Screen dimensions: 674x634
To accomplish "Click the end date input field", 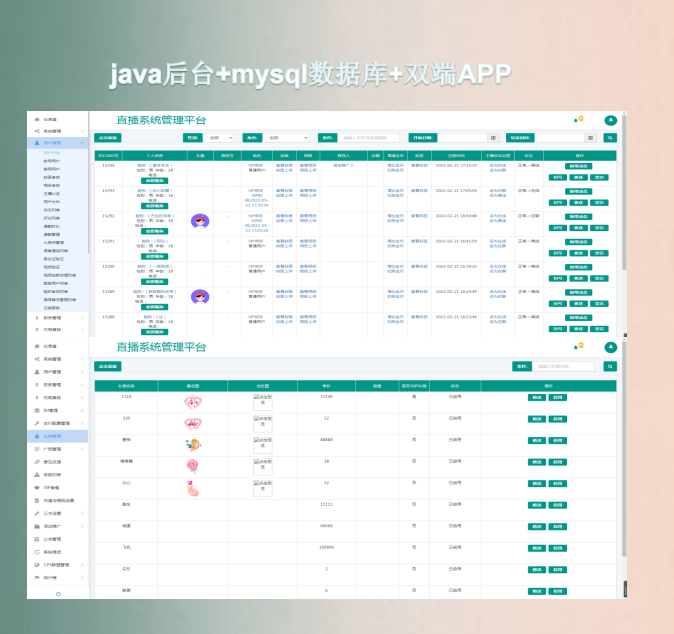I will pos(560,138).
